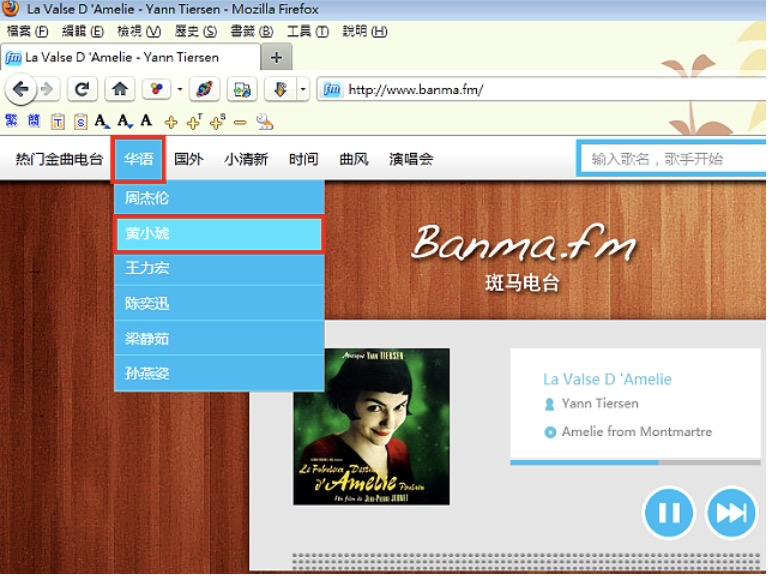
Task: Open the 歷史 (S) menu
Action: point(196,32)
